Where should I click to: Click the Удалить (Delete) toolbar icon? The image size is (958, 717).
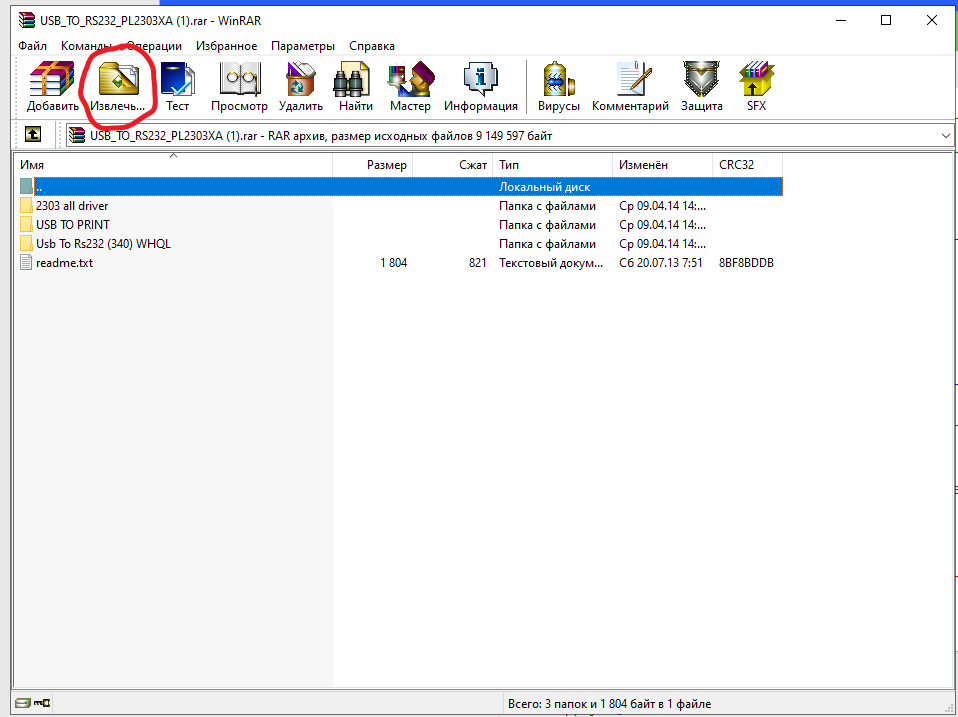[301, 79]
